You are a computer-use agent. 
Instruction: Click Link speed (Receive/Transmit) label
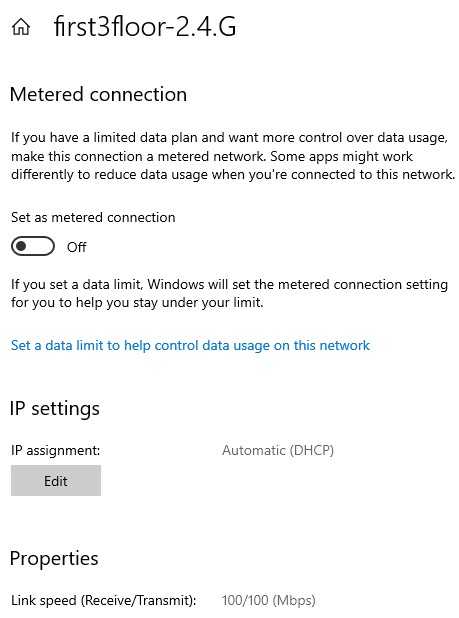104,600
